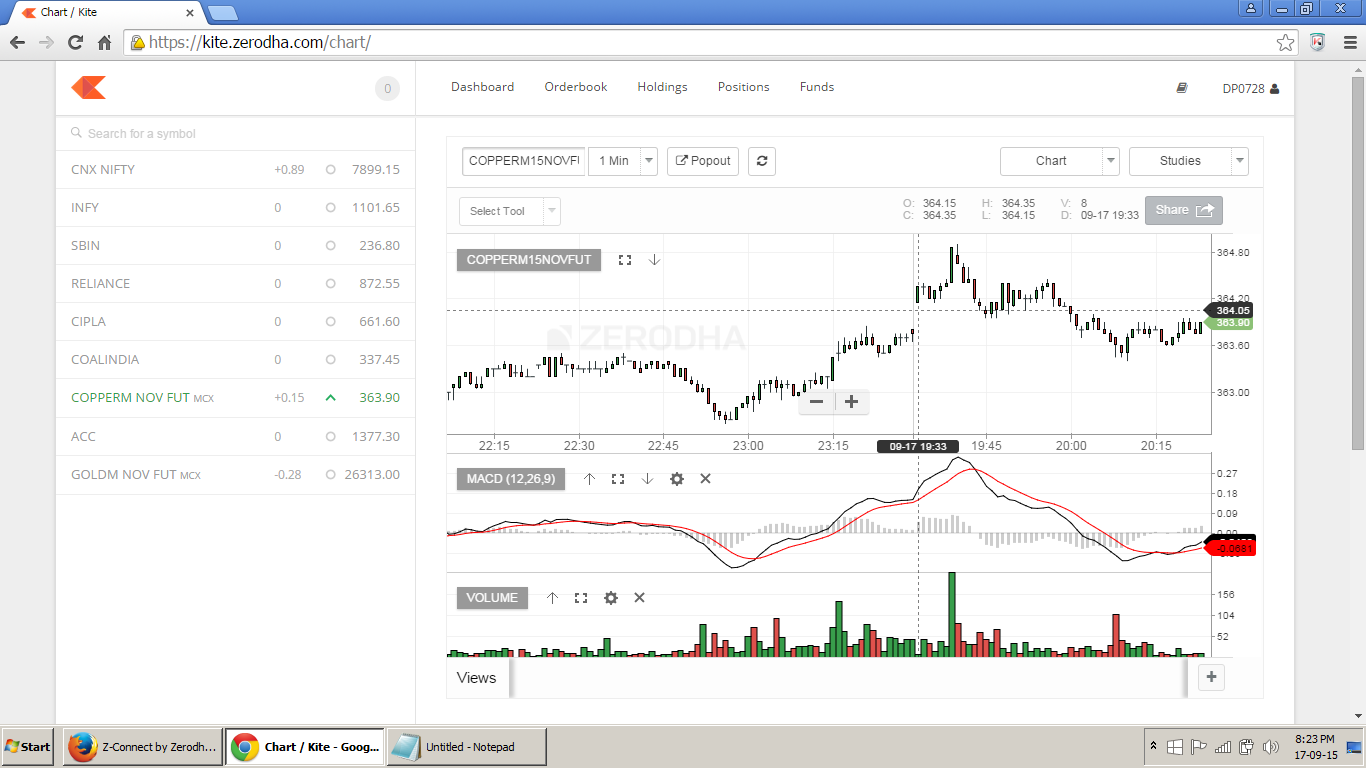Screen dimensions: 1366x768
Task: Select COPPERM NOV FUT in watchlist
Action: point(235,398)
